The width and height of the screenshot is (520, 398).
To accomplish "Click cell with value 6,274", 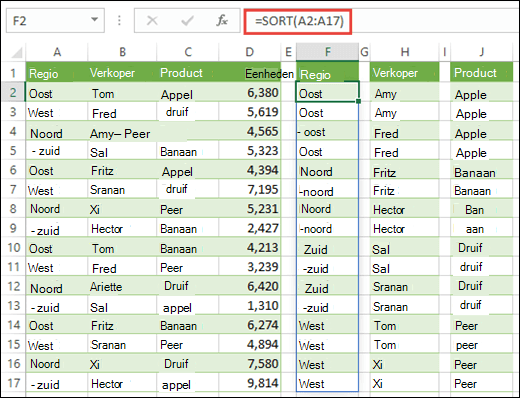I will [250, 324].
